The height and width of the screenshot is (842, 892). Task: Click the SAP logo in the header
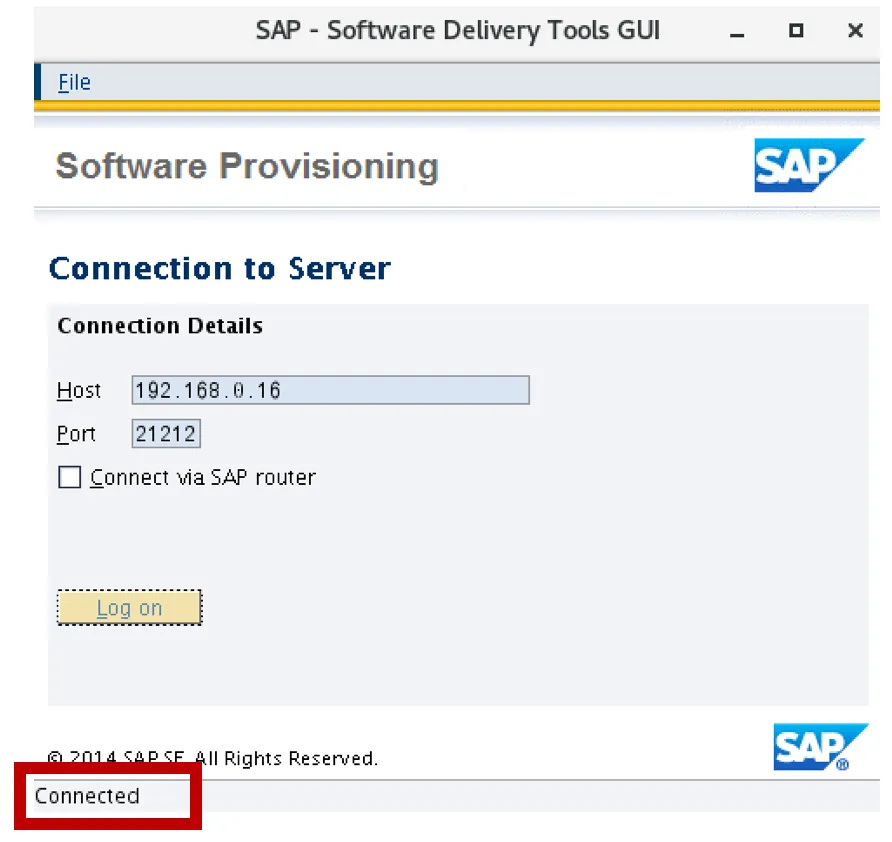pos(808,165)
